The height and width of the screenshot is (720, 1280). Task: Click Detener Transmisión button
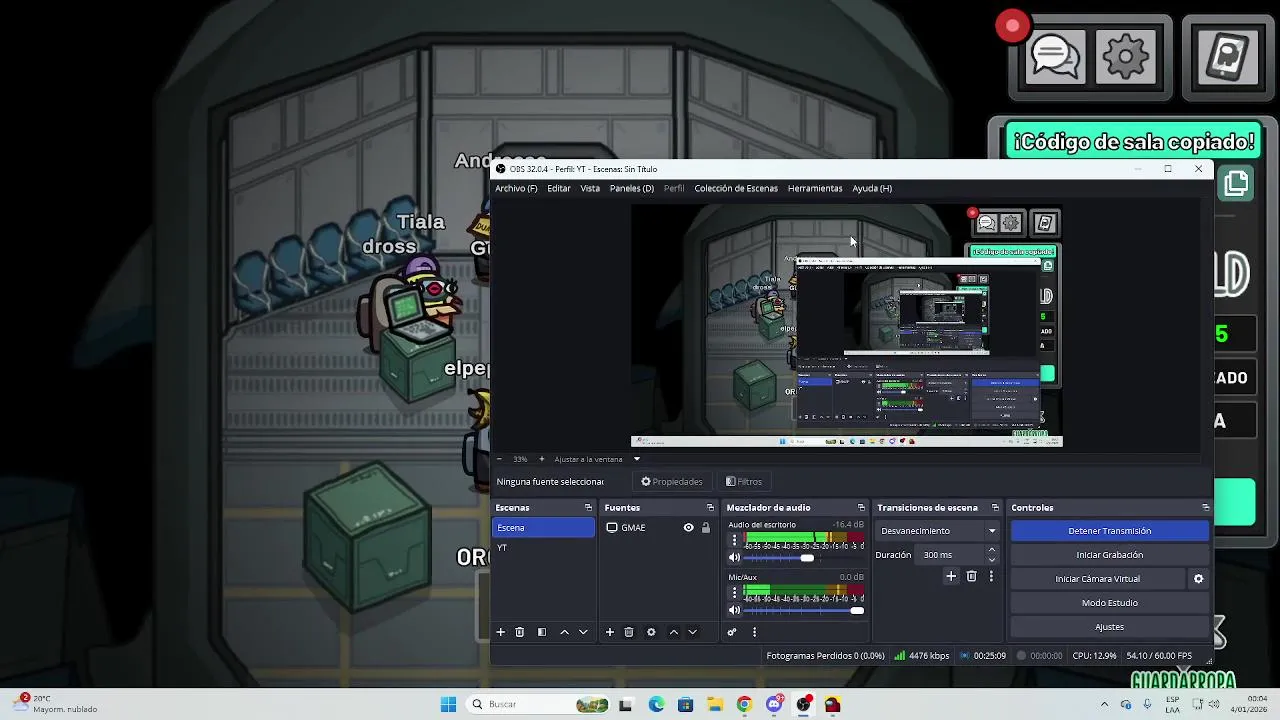[1109, 531]
